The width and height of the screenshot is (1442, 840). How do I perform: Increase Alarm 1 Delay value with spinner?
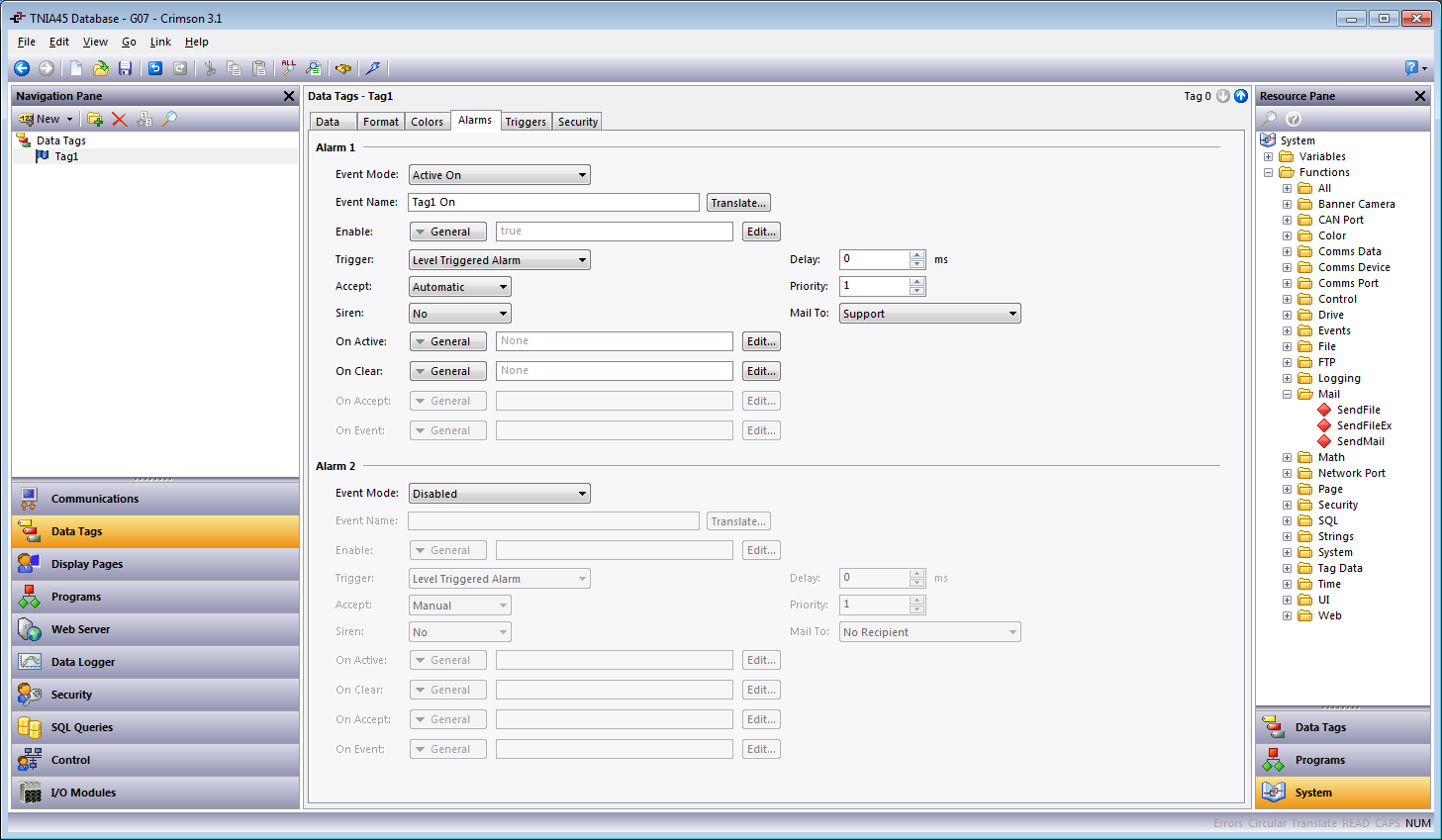917,254
